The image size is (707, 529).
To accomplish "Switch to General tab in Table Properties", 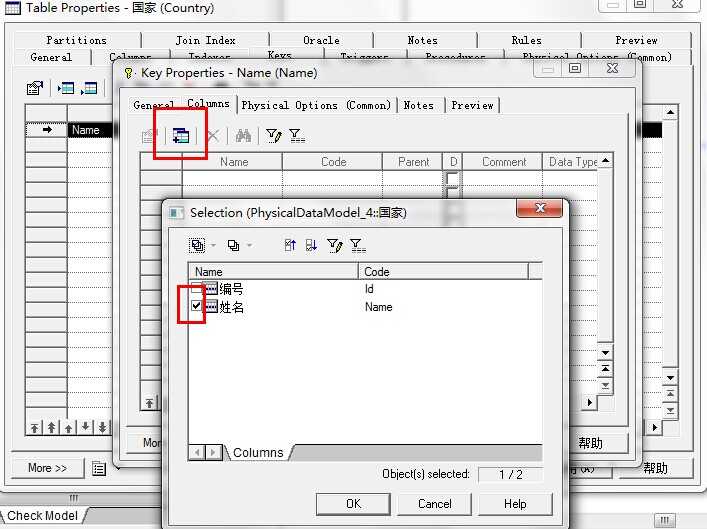I will (51, 57).
